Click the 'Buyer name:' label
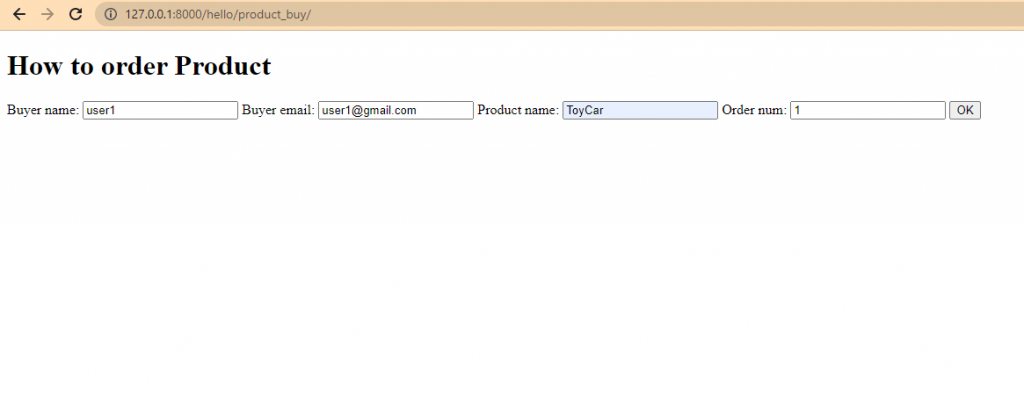 [x=43, y=110]
